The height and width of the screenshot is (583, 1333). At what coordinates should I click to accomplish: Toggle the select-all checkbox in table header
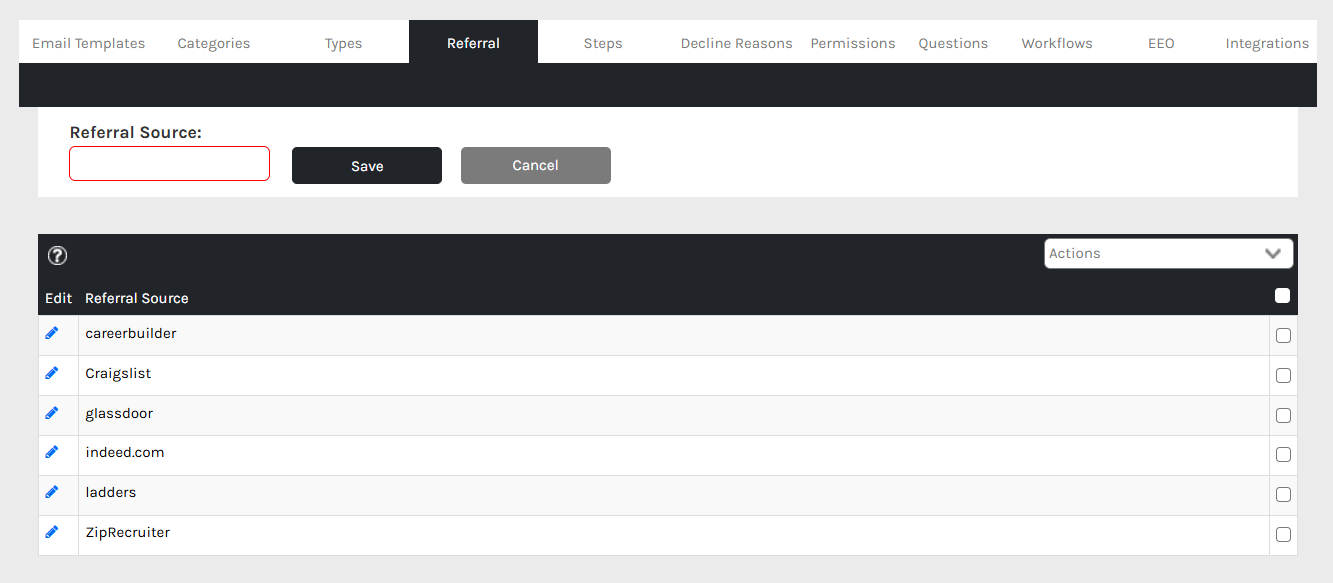(1283, 296)
